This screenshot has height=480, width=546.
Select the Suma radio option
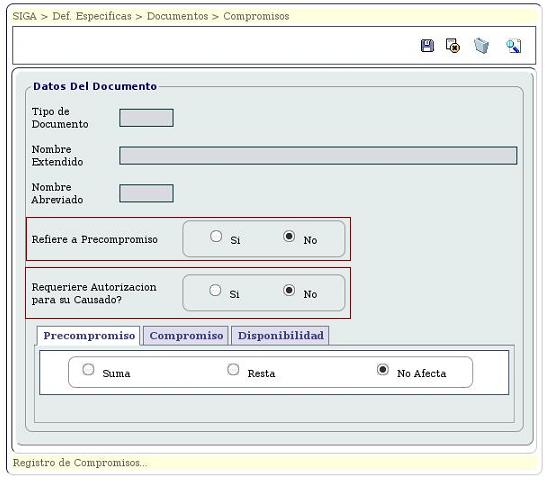[x=88, y=369]
